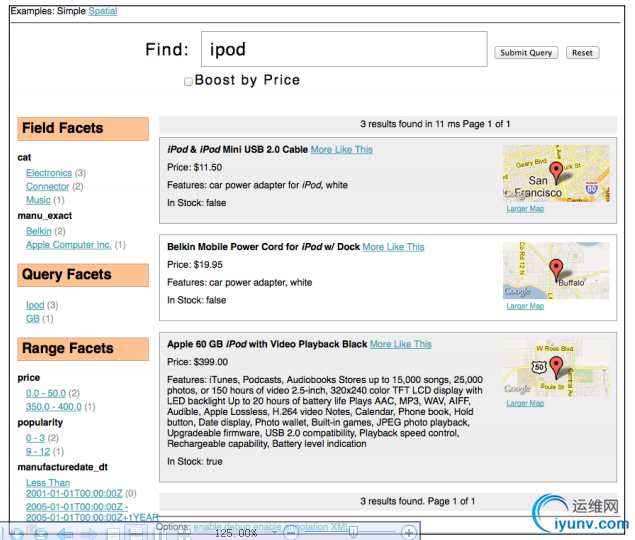Click the Find search input field
Viewport: 635px width, 540px height.
(x=344, y=49)
